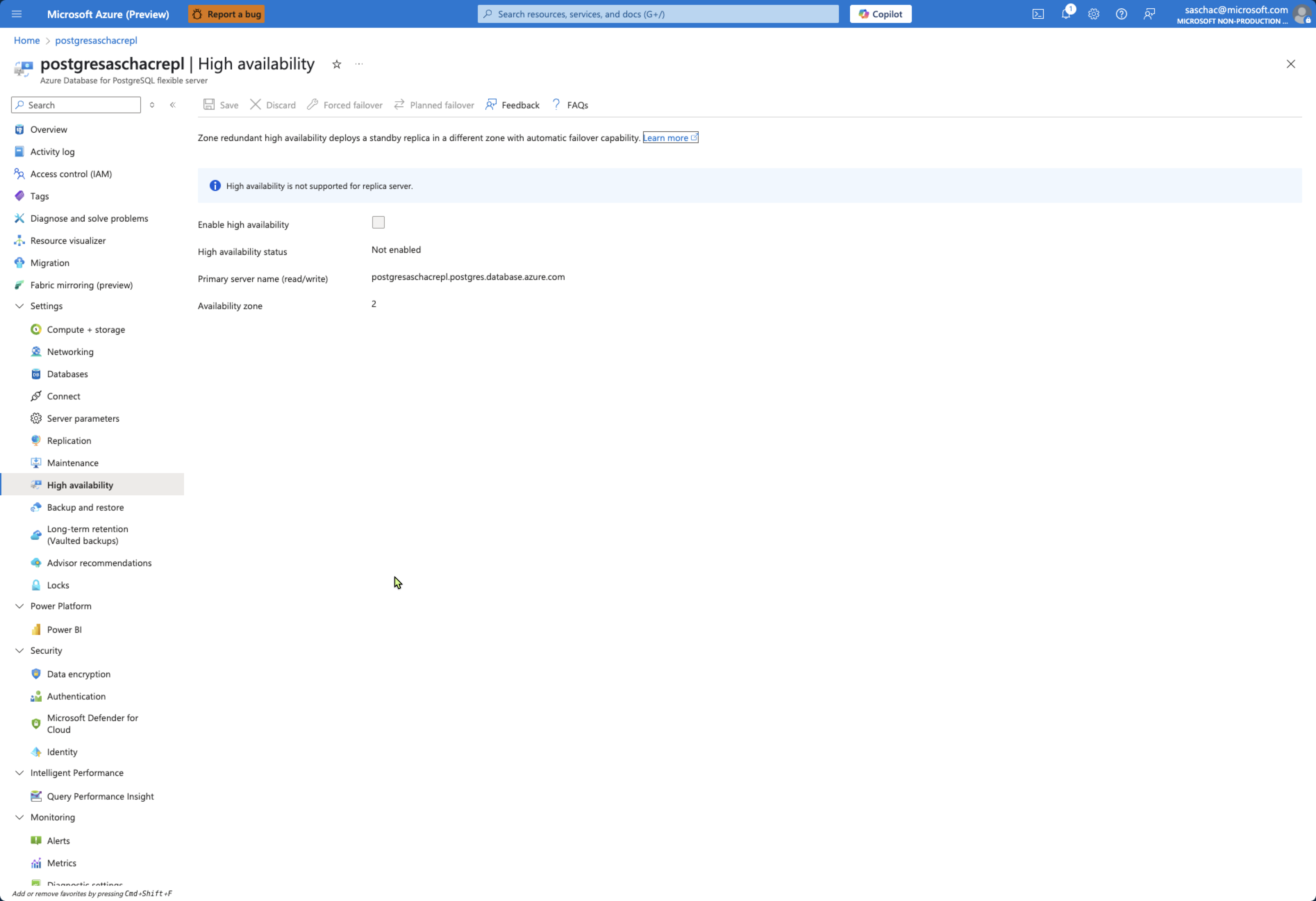Click the Advisor recommendations icon
Screen dimensions: 1316x901
click(36, 563)
